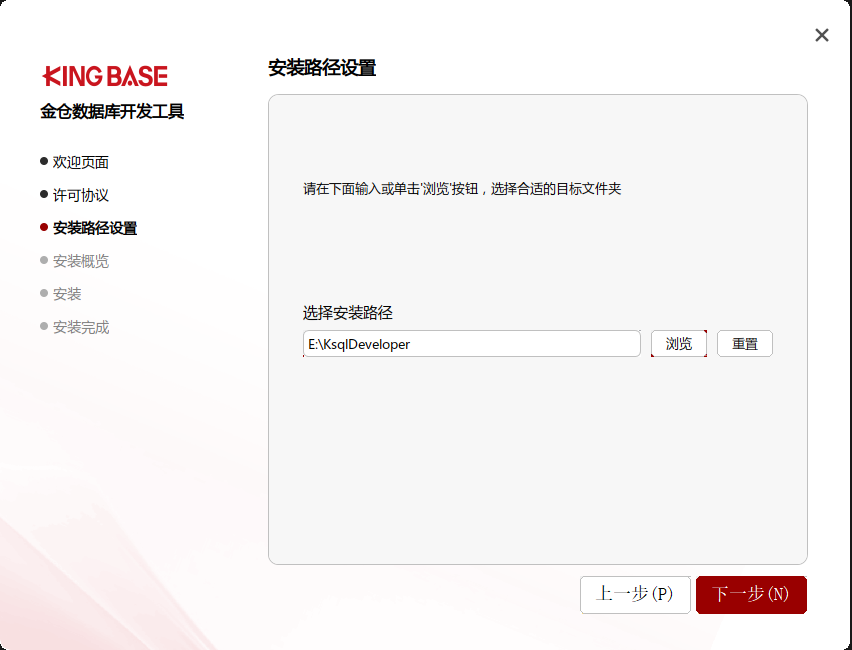The image size is (852, 650).
Task: Click the red bullet beside 安装路径设置
Action: pyautogui.click(x=44, y=227)
